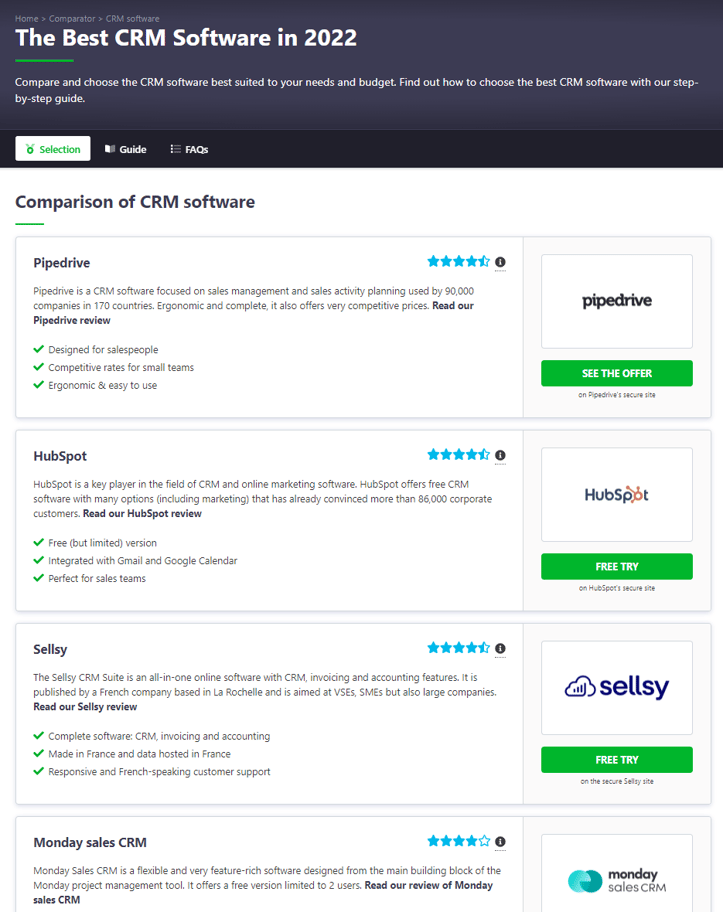Click CRM software breadcrumb entry

point(133,19)
